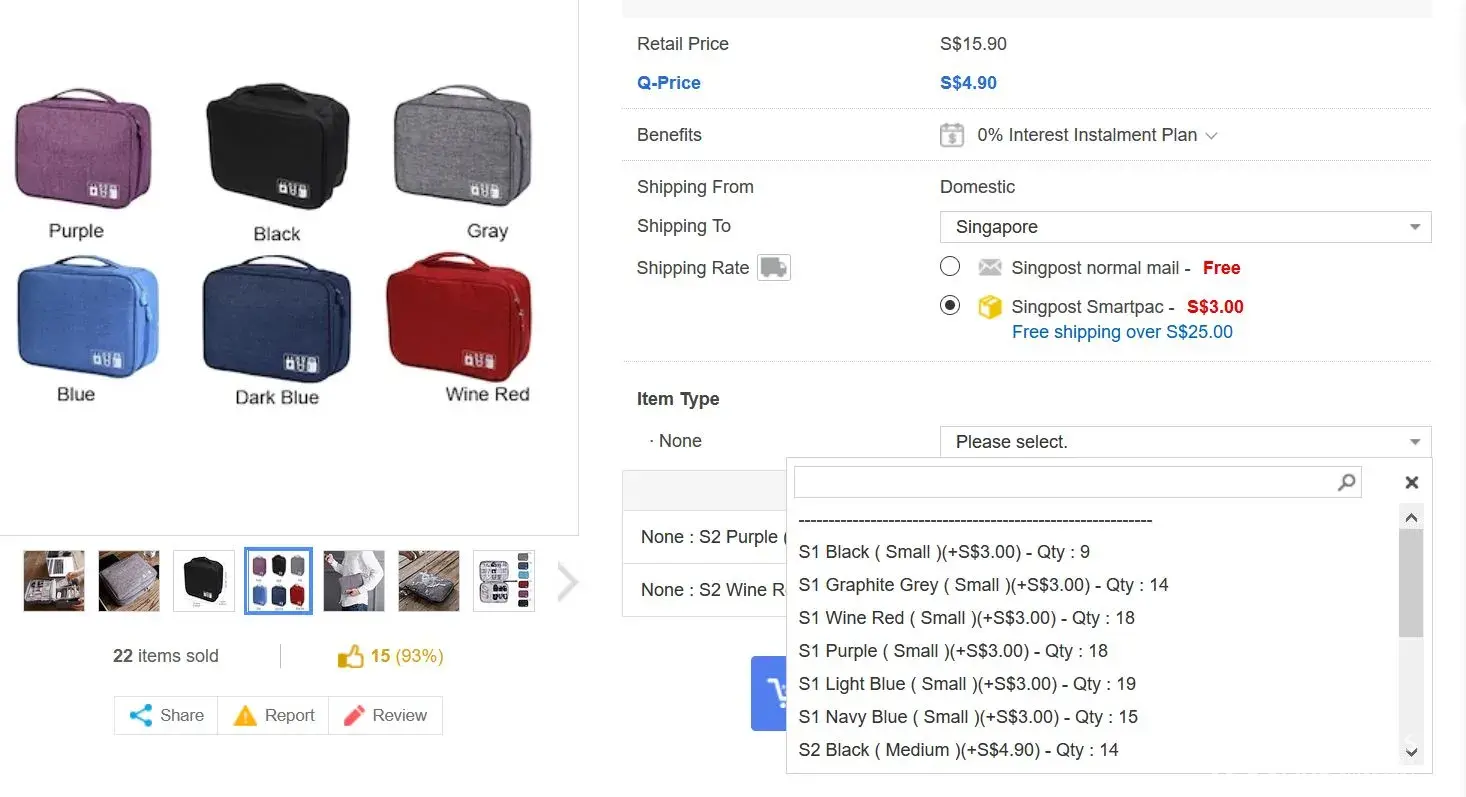Screen dimensions: 1466x797
Task: Select Singpost normal mail shipping option
Action: (x=950, y=267)
